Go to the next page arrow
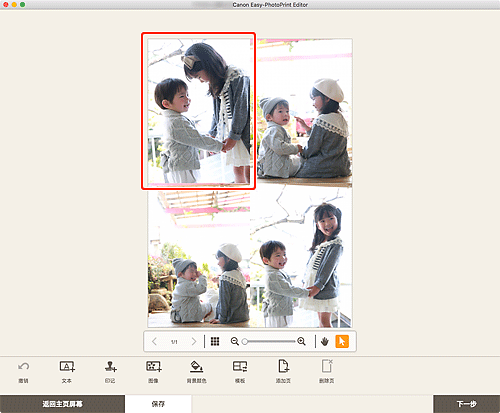This screenshot has height=413, width=500. point(194,341)
